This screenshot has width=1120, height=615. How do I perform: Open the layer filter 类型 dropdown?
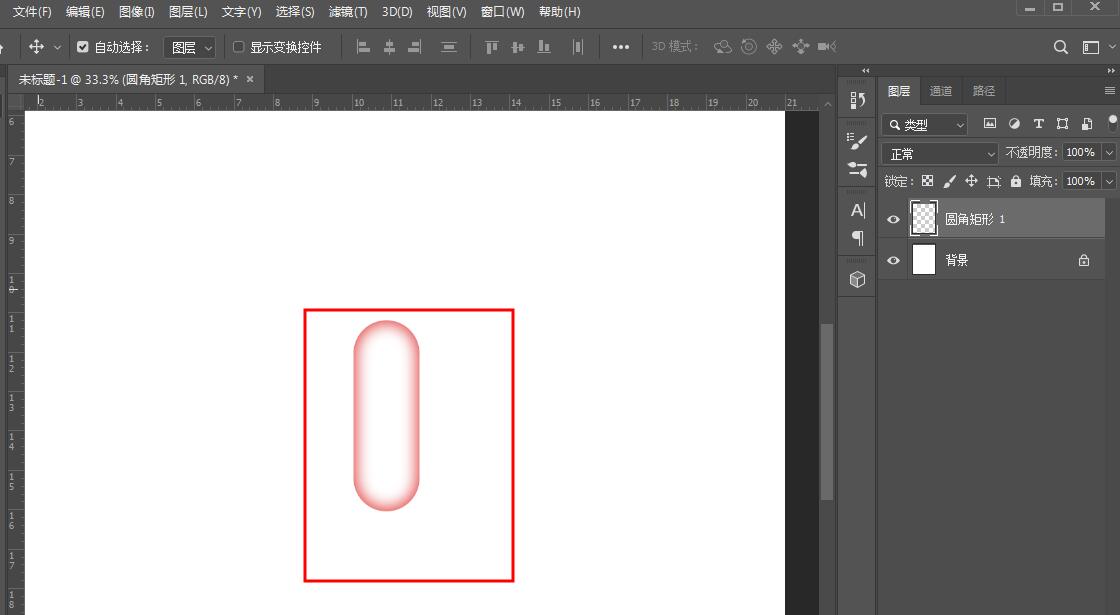point(922,124)
